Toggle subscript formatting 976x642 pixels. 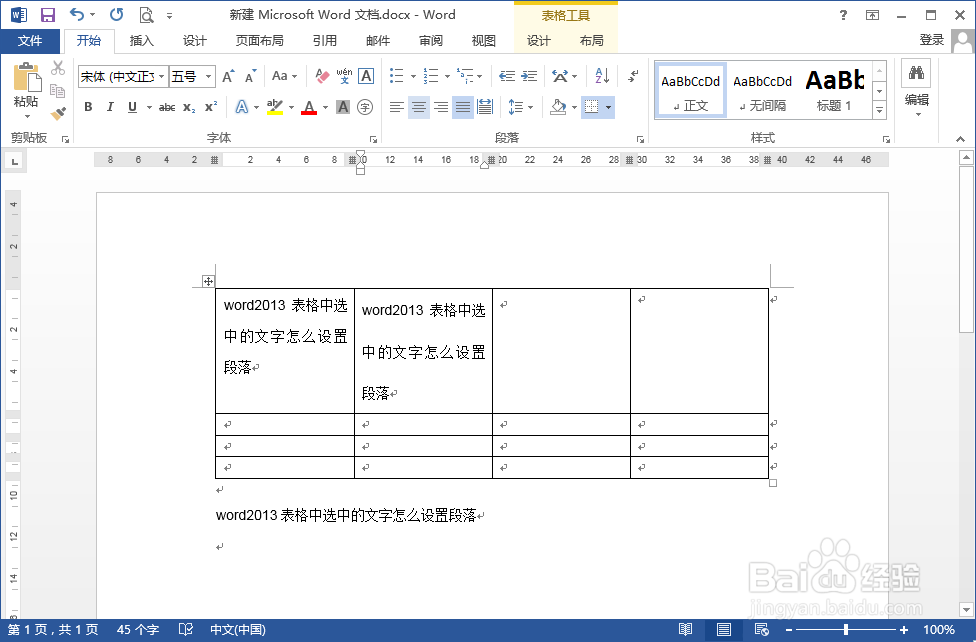(189, 107)
